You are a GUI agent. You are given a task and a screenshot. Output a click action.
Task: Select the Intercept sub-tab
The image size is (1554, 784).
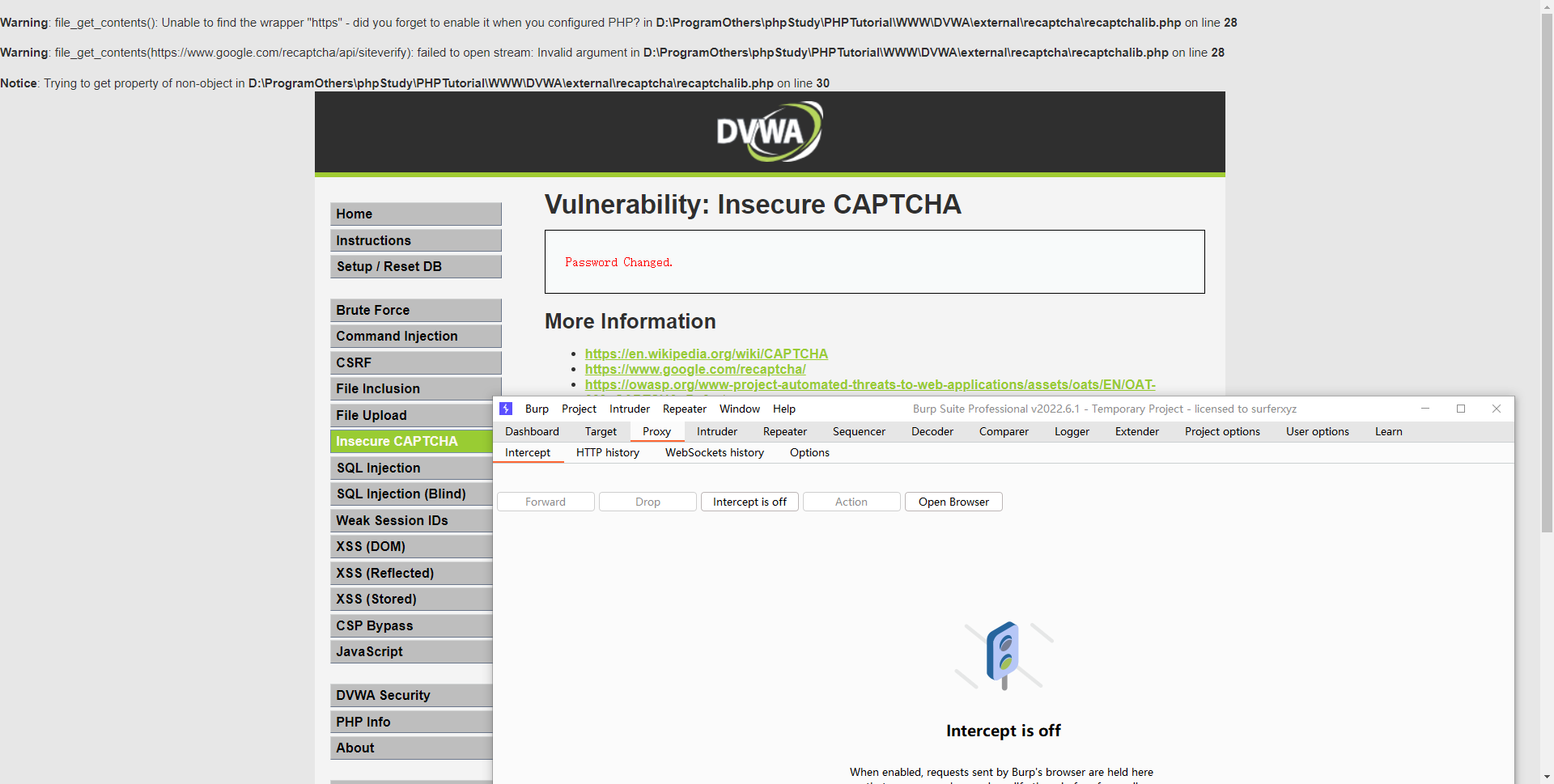click(528, 452)
